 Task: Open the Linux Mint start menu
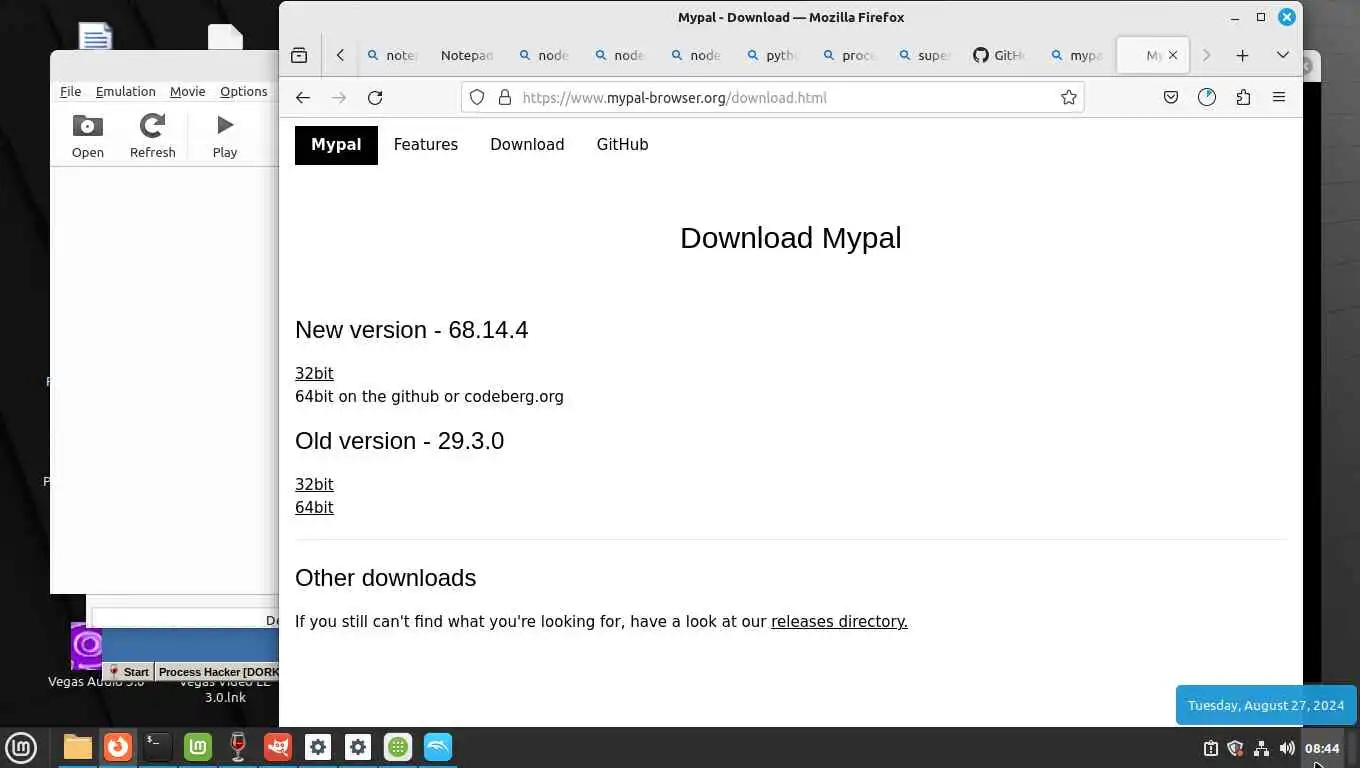point(21,747)
